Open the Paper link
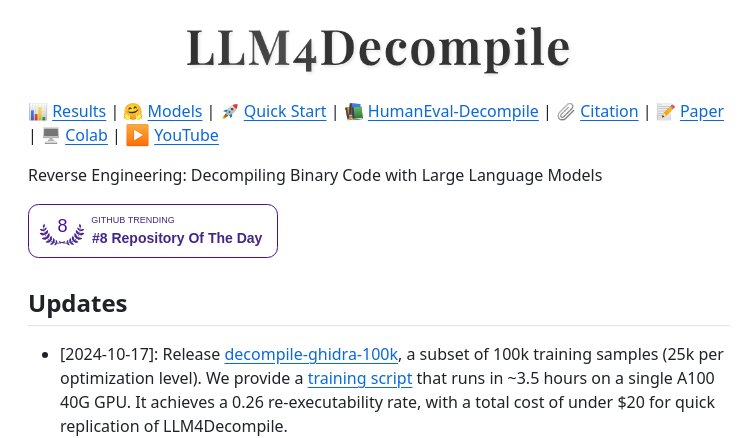The height and width of the screenshot is (438, 754). coord(702,112)
